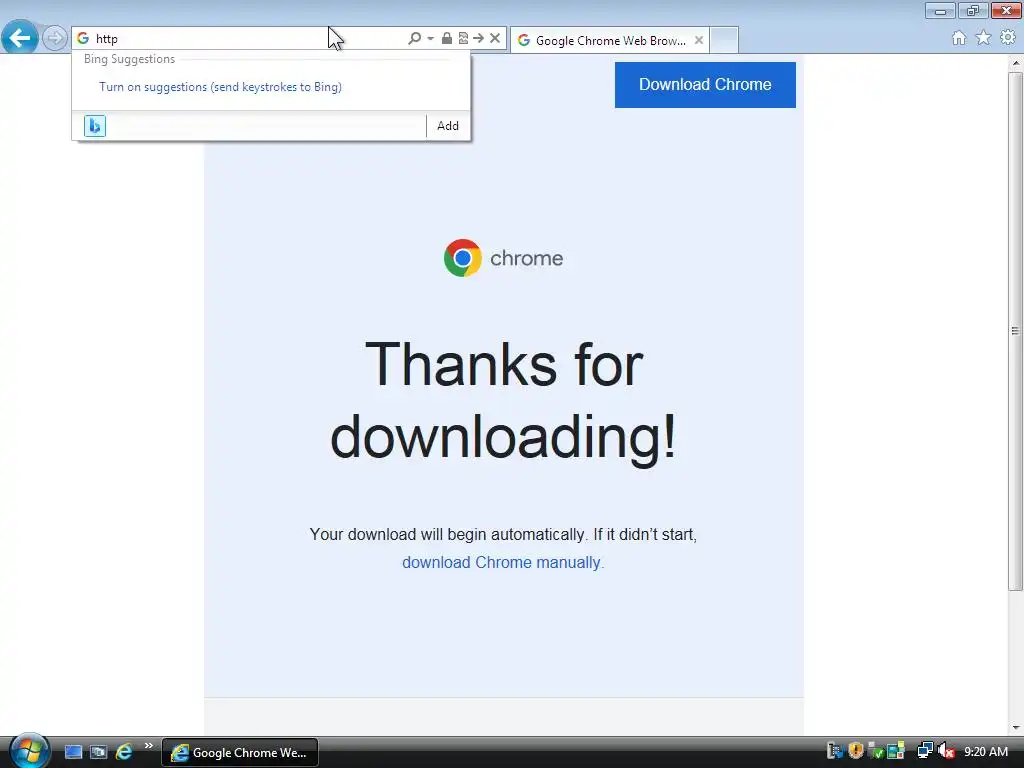Click the scrollbar up arrow

[1015, 63]
